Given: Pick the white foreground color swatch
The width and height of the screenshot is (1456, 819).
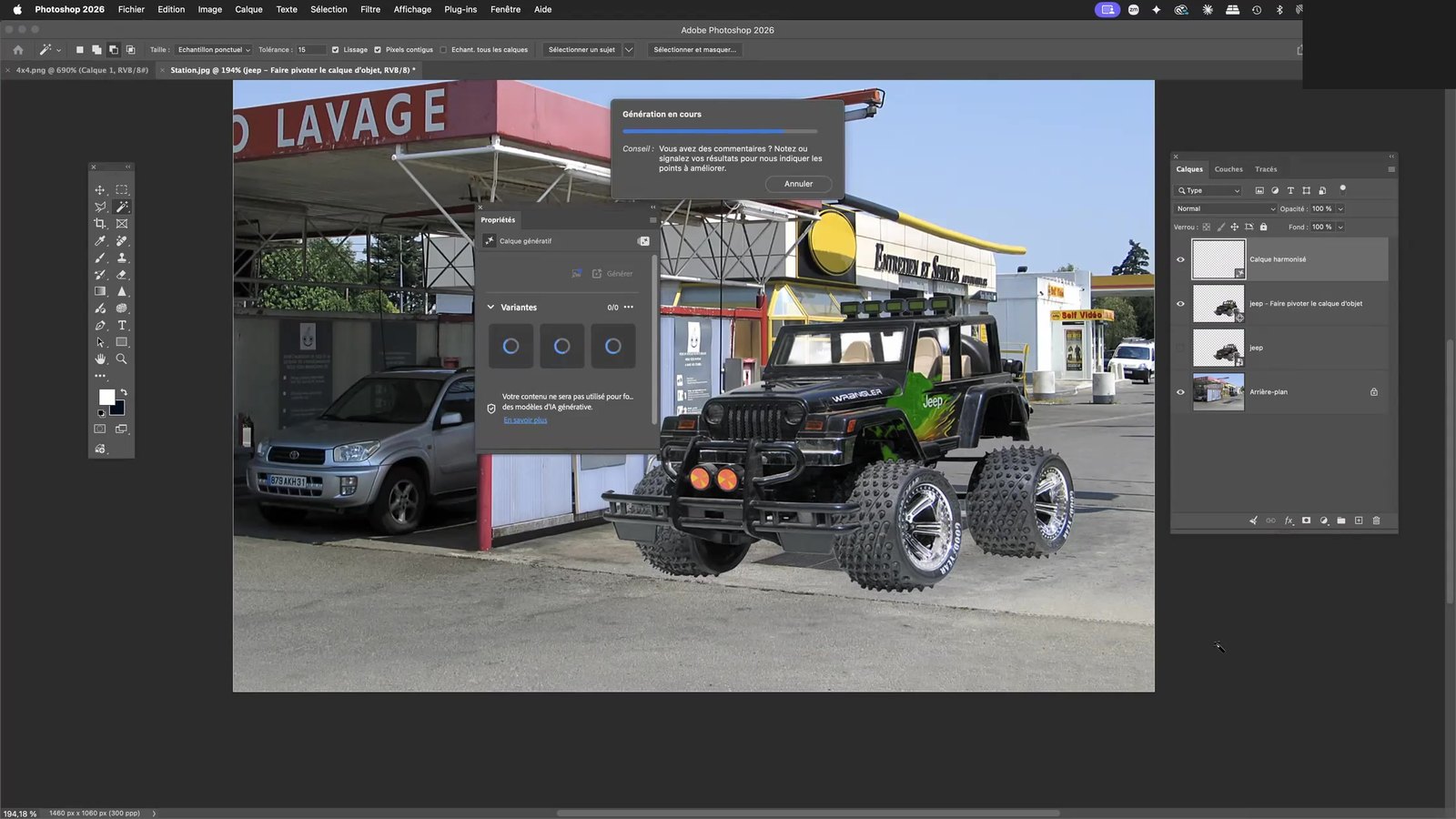Looking at the screenshot, I should [106, 396].
